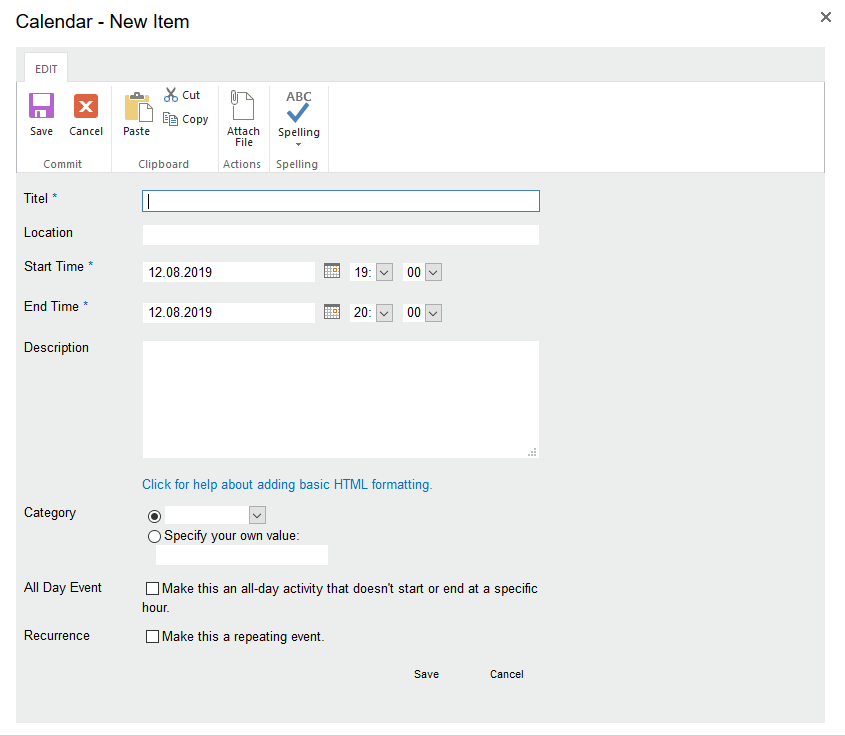
Task: Open the HTML formatting help link
Action: [287, 484]
